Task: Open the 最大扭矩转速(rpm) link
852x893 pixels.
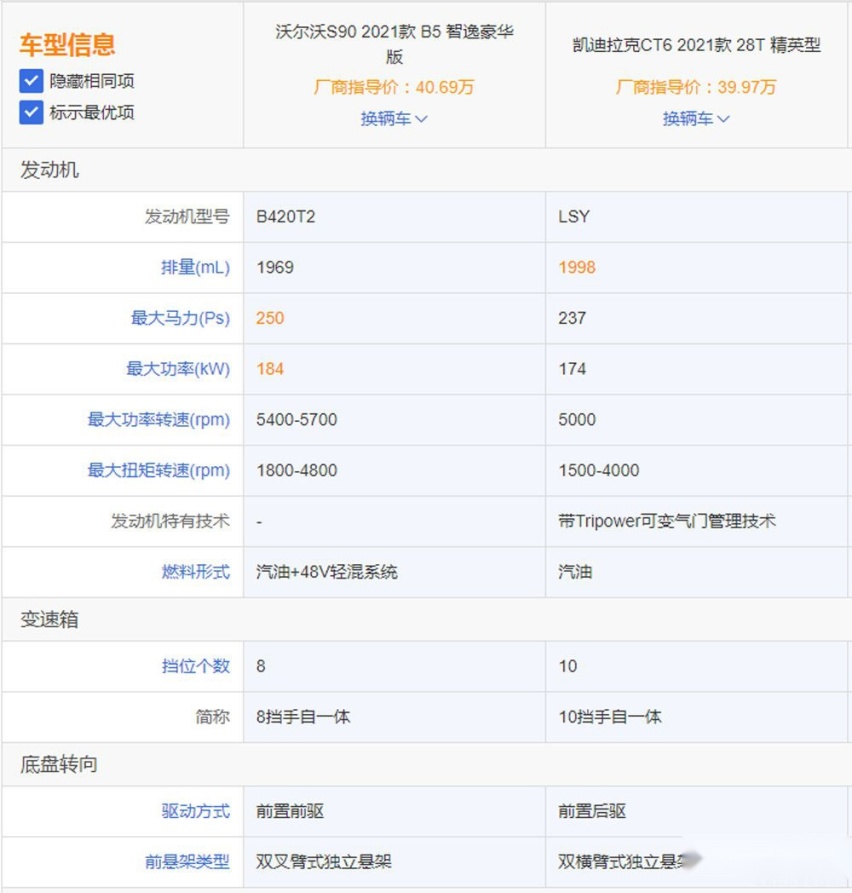Action: (x=158, y=470)
